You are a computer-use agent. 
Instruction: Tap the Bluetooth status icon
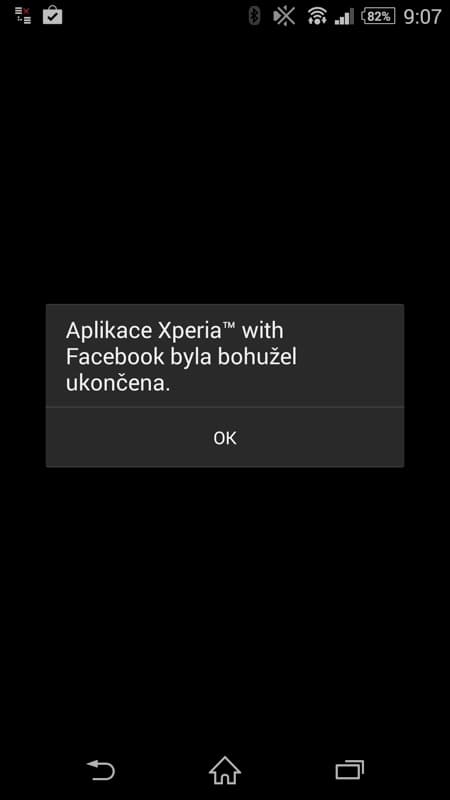(254, 16)
